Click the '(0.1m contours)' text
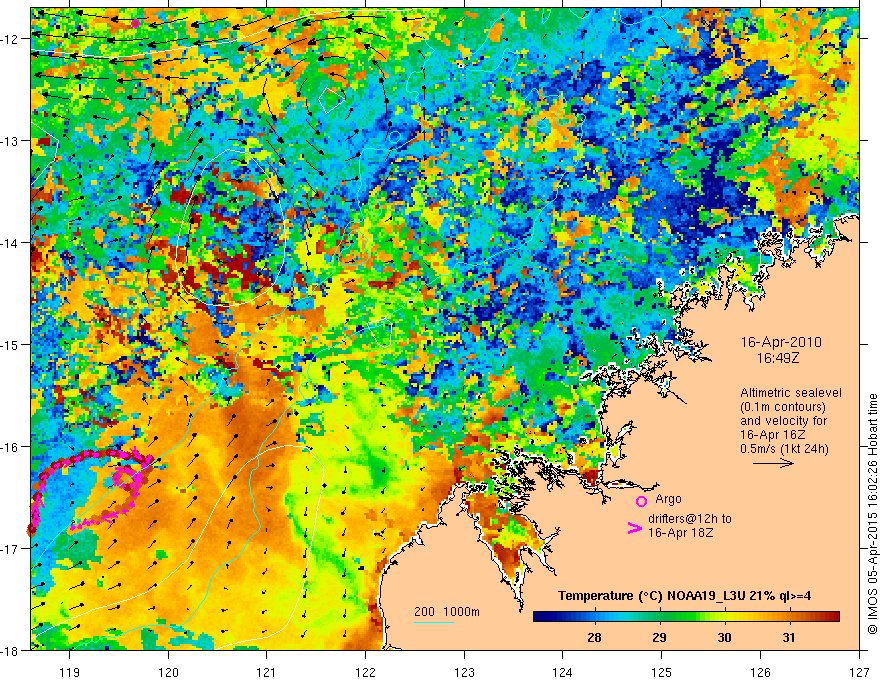The width and height of the screenshot is (880, 680). (783, 407)
